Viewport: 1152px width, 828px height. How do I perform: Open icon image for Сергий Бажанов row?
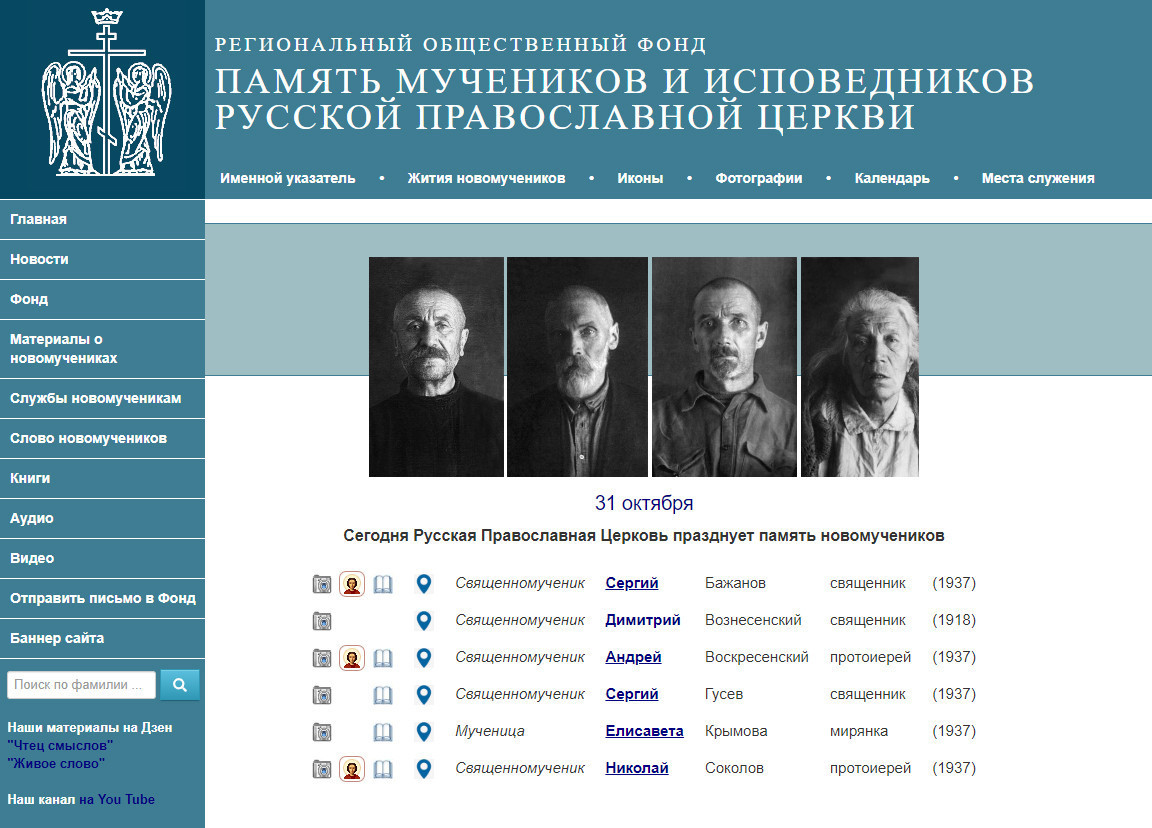[352, 584]
